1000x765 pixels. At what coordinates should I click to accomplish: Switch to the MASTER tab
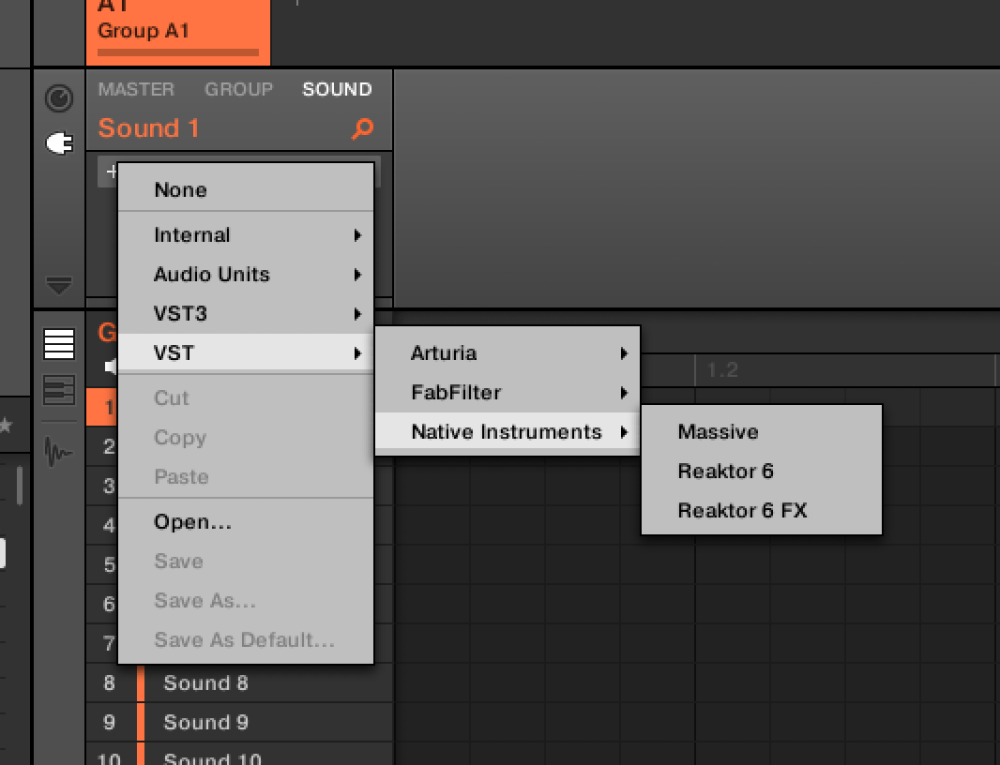click(x=136, y=89)
